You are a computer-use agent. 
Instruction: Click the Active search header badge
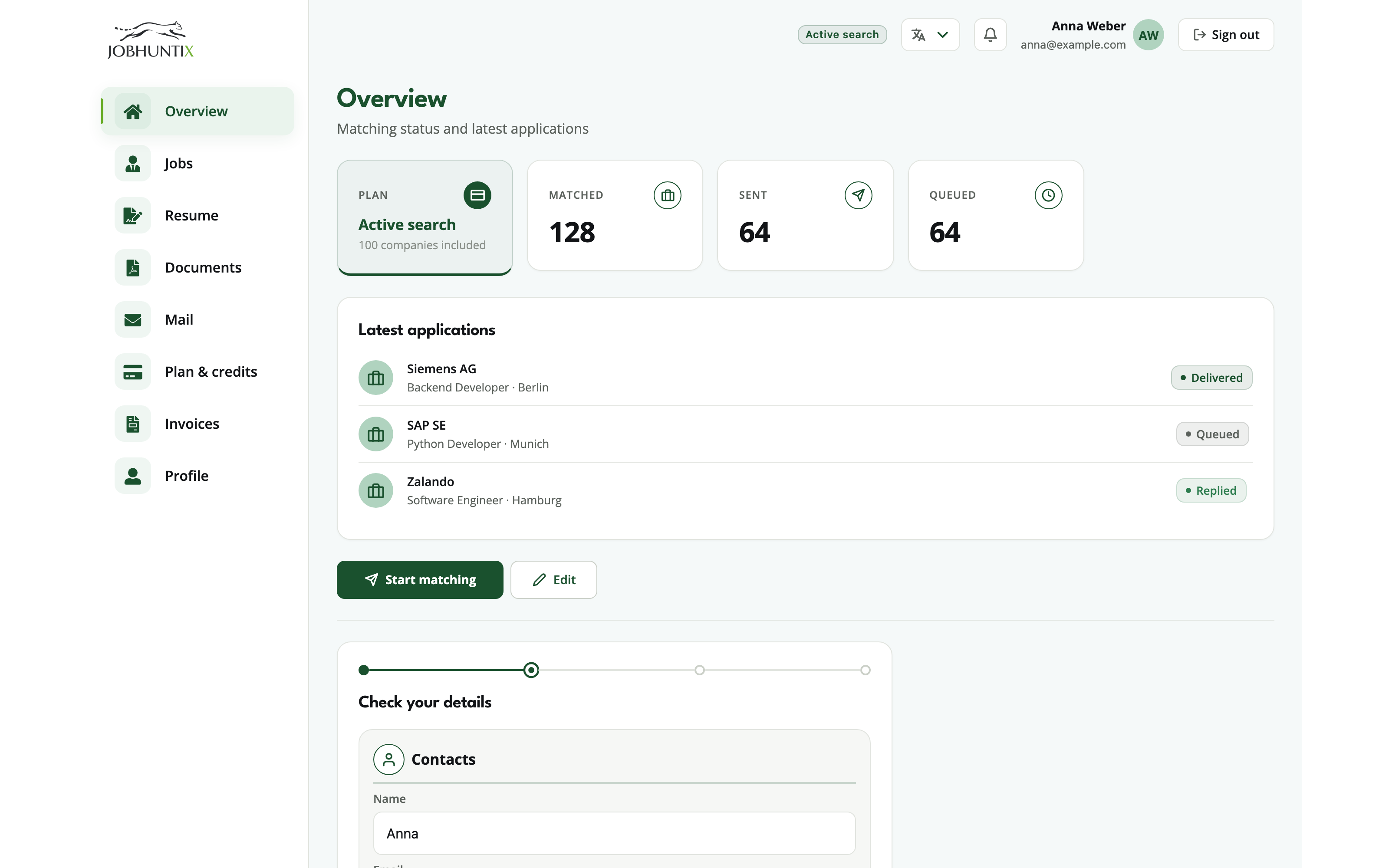click(x=842, y=35)
